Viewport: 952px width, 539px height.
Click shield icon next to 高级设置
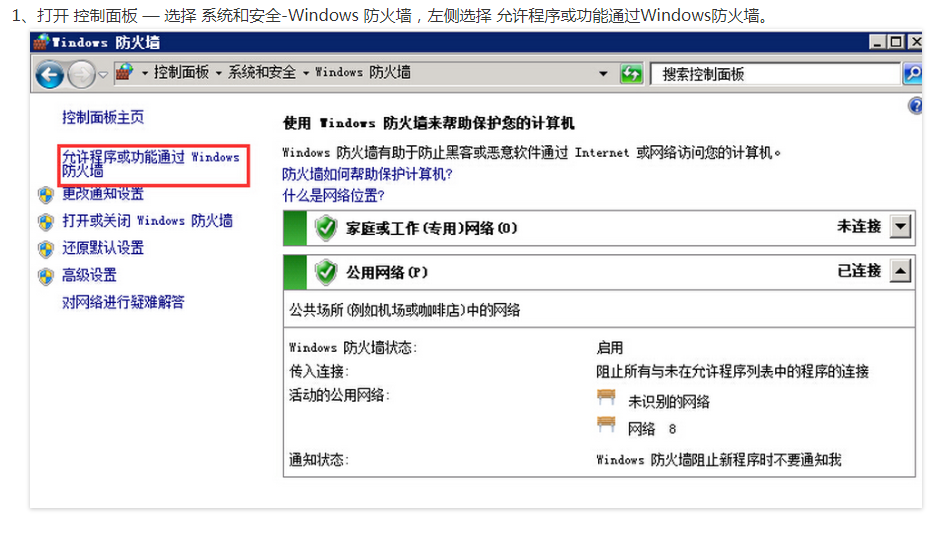[46, 276]
